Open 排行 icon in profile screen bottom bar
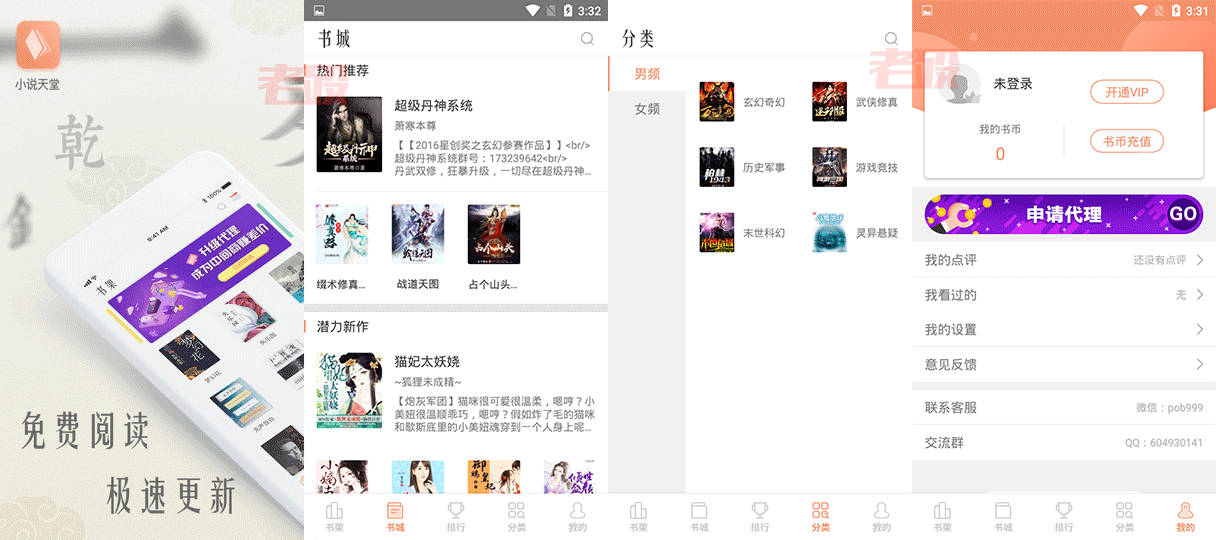 pos(1064,510)
